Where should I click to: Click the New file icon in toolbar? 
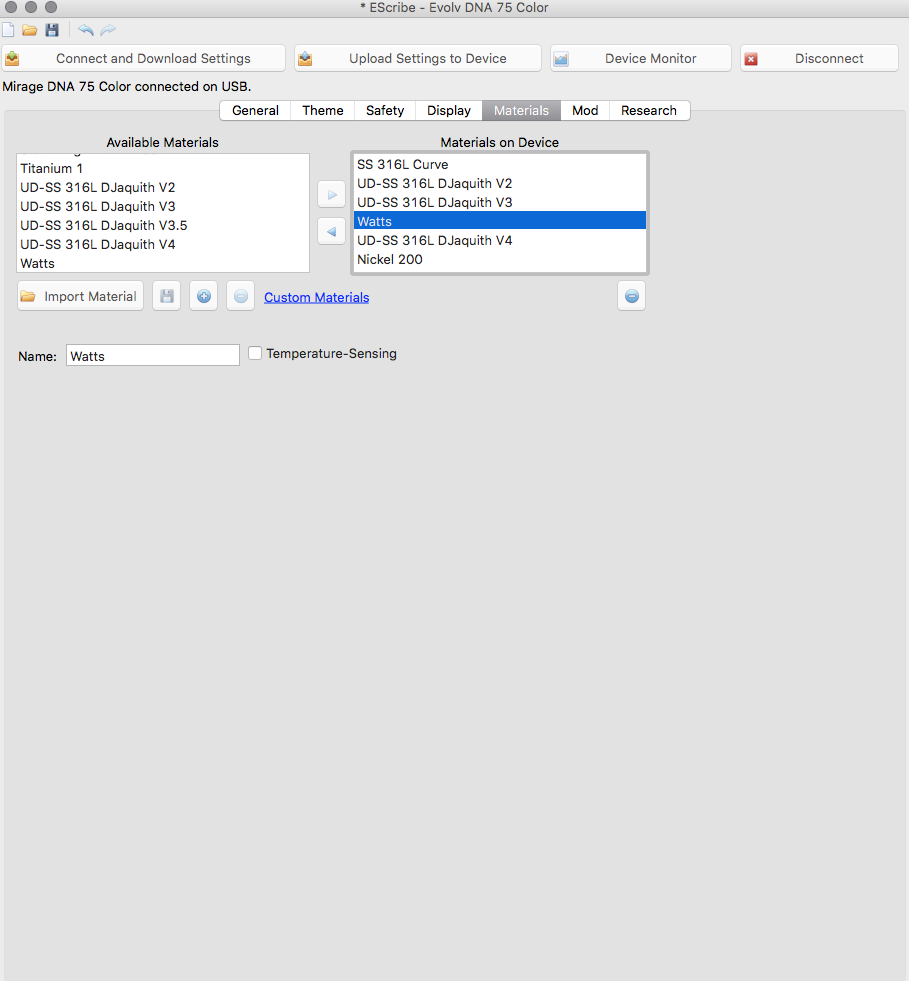coord(9,30)
